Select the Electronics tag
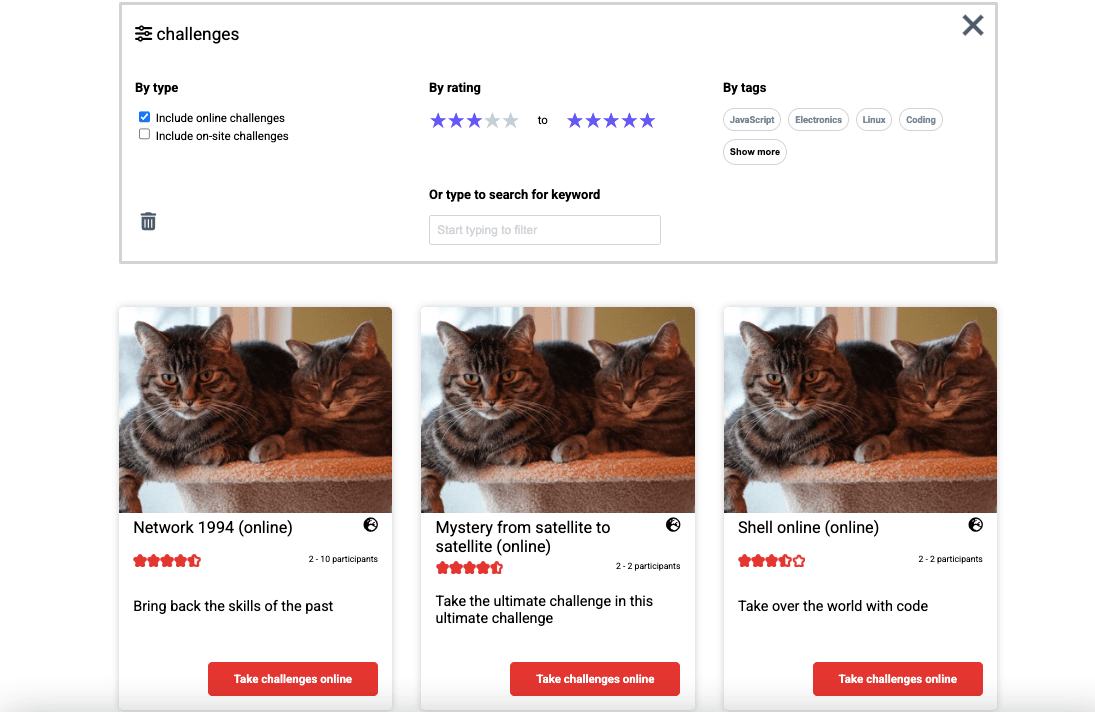 click(818, 119)
